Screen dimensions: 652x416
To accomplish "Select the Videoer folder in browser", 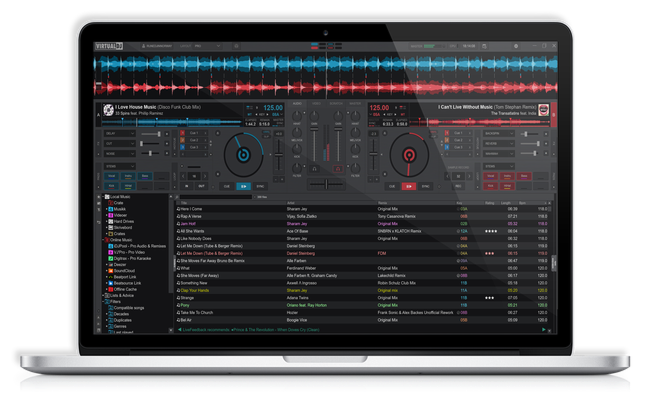I will pyautogui.click(x=118, y=215).
